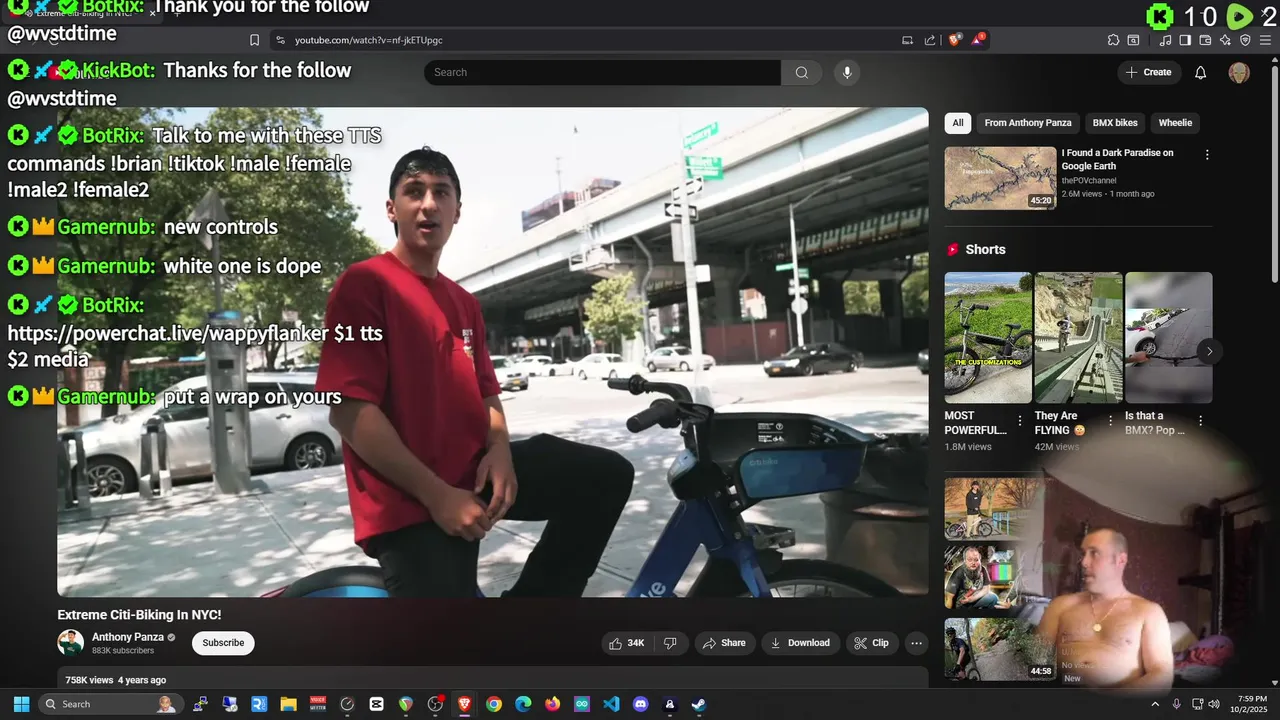Like the video showing 34K likes
Screen dimensions: 1280x720
pos(627,643)
